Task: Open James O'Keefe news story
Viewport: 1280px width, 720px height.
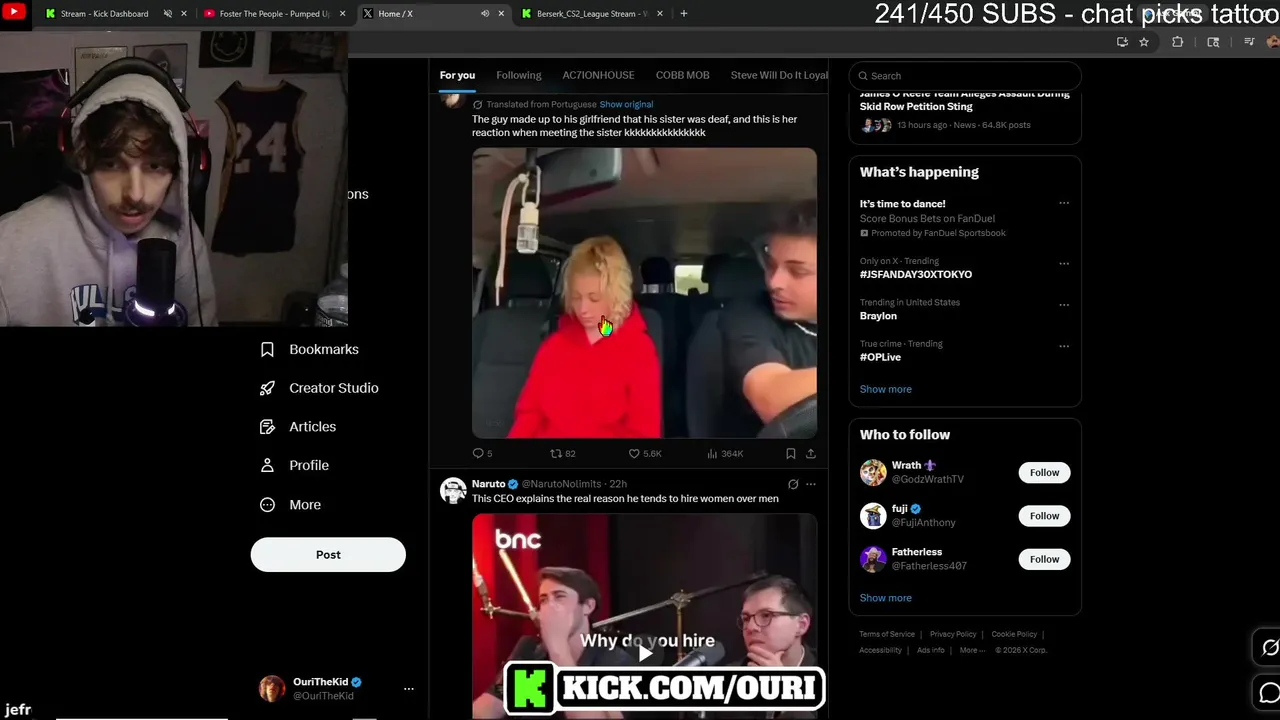Action: (x=965, y=108)
